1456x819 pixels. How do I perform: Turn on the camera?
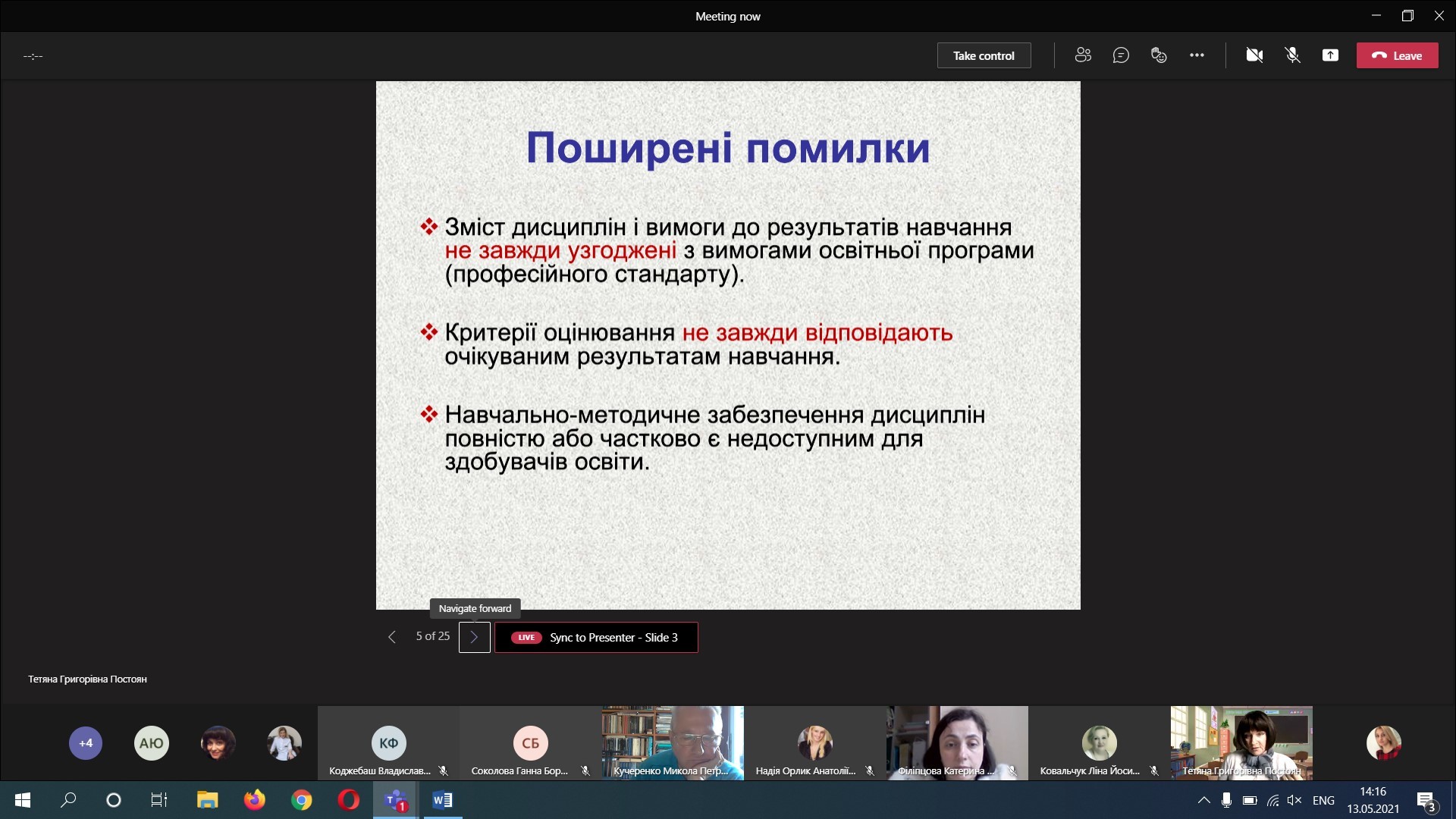coord(1254,55)
